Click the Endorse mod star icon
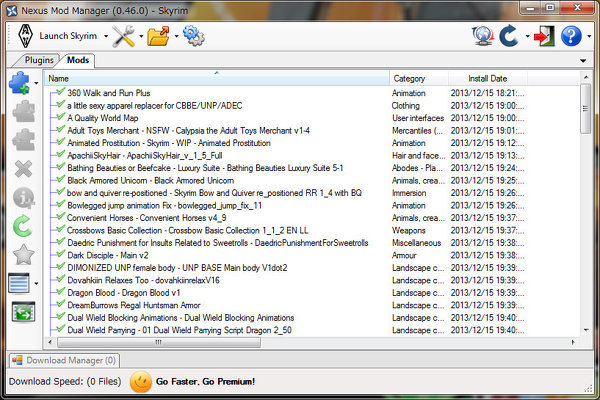The image size is (600, 400). [x=22, y=255]
